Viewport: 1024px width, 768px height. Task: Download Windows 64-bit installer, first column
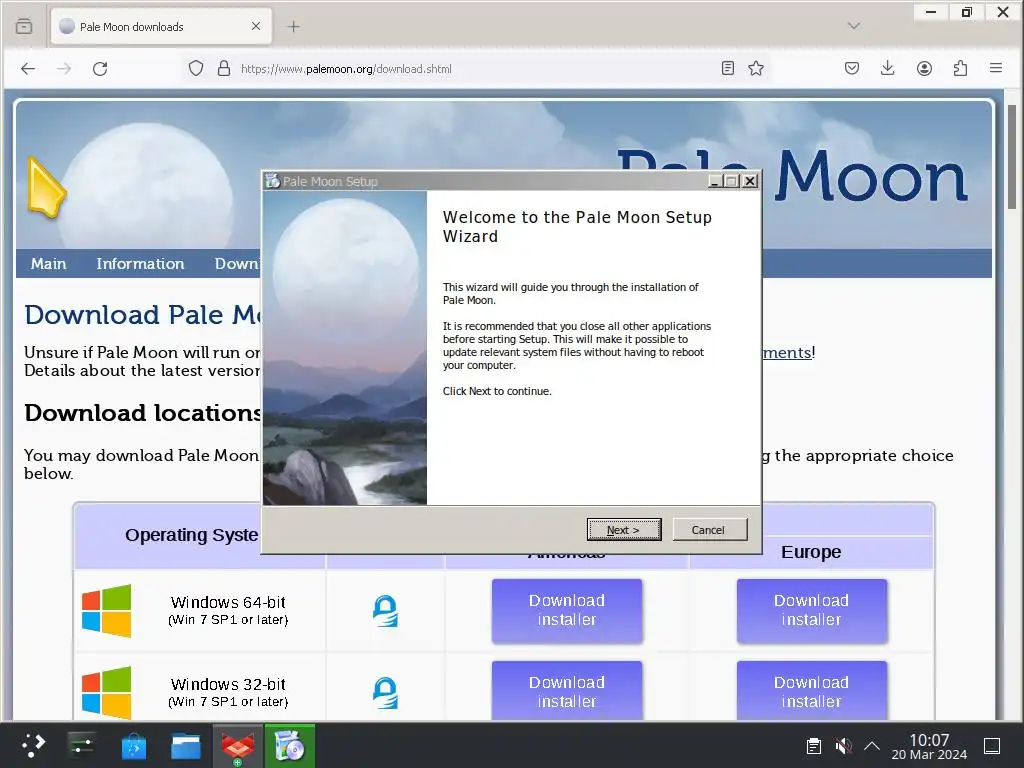pos(567,611)
